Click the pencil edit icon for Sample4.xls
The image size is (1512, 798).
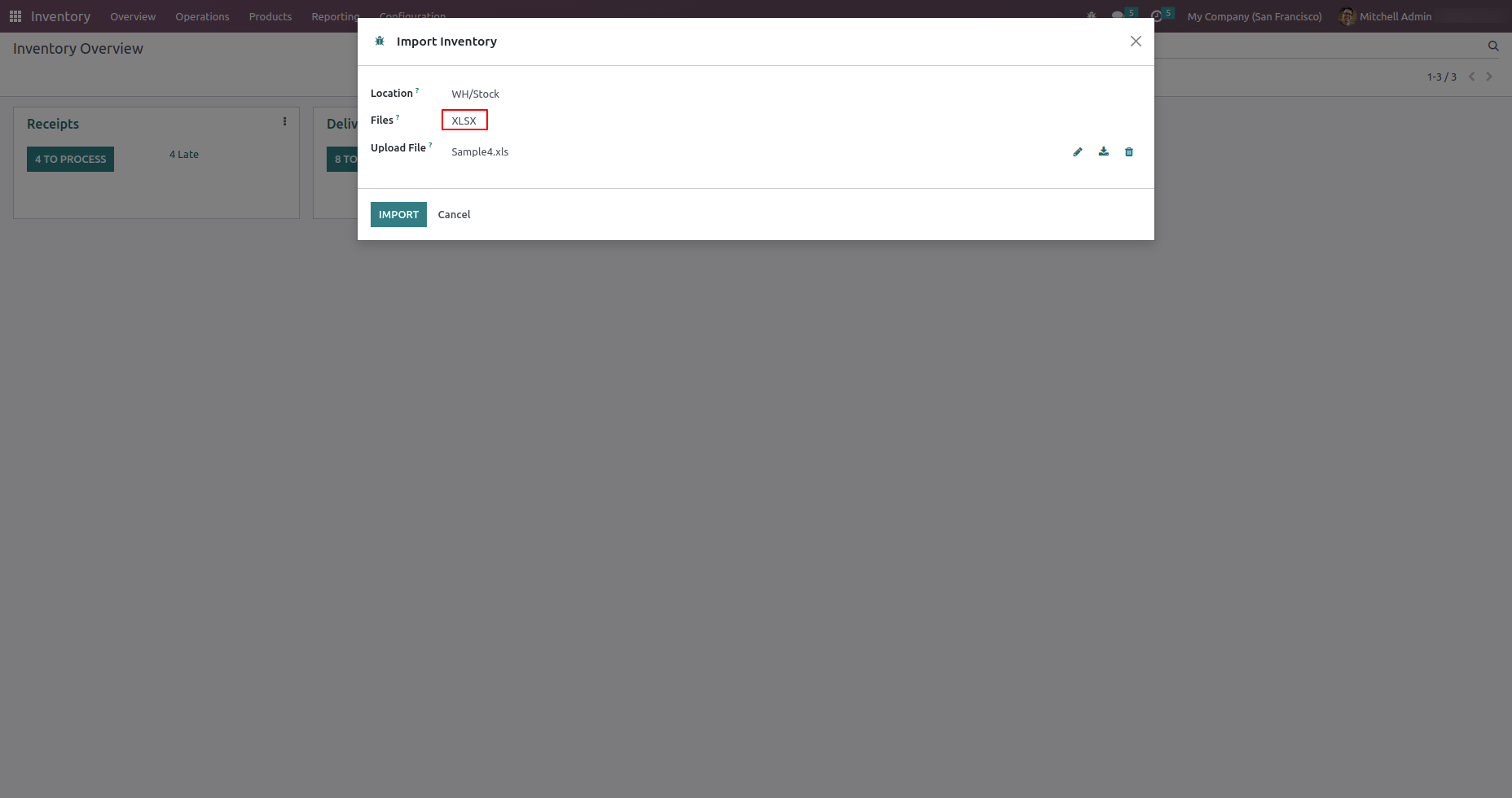point(1078,151)
